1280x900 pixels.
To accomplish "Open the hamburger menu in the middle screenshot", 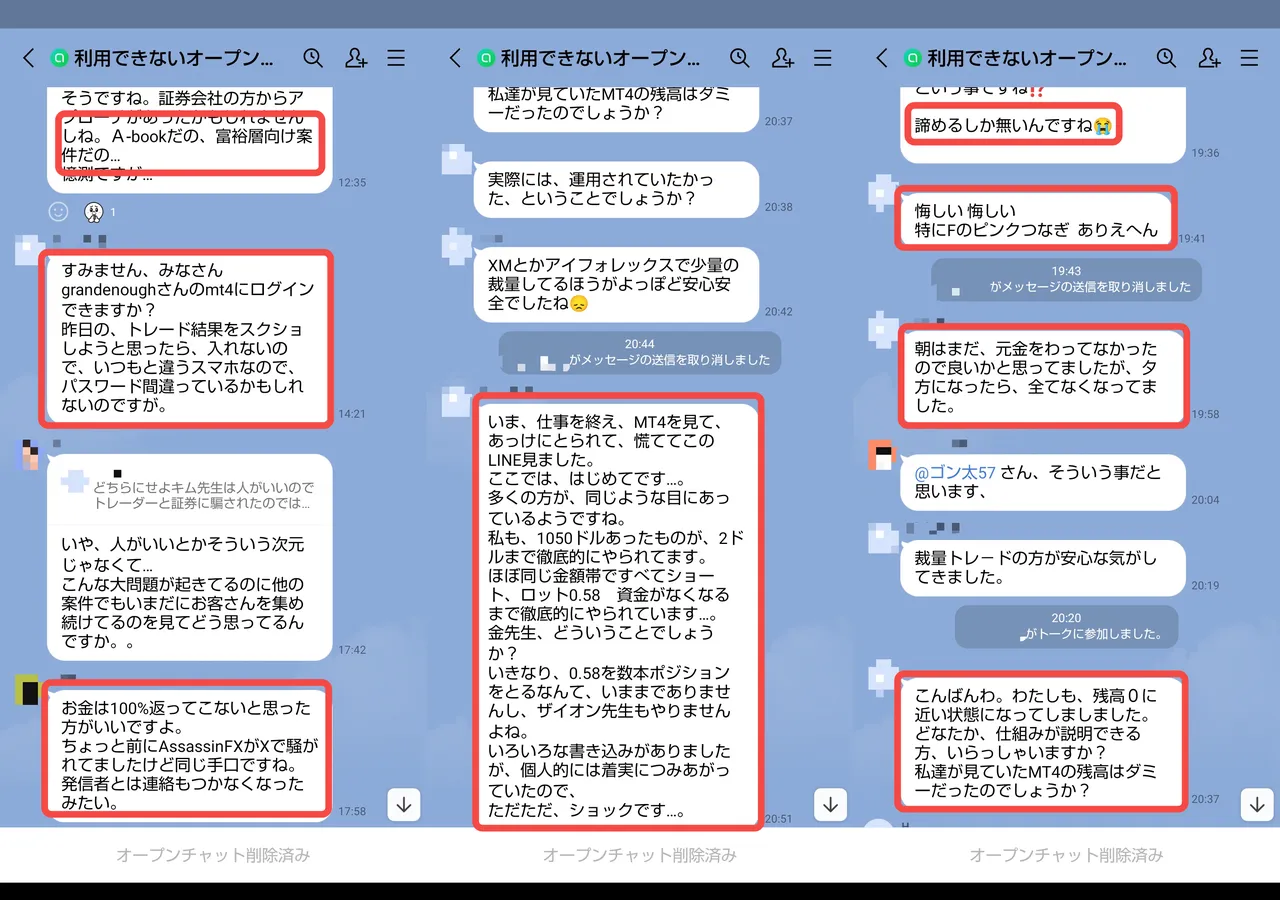I will click(823, 58).
